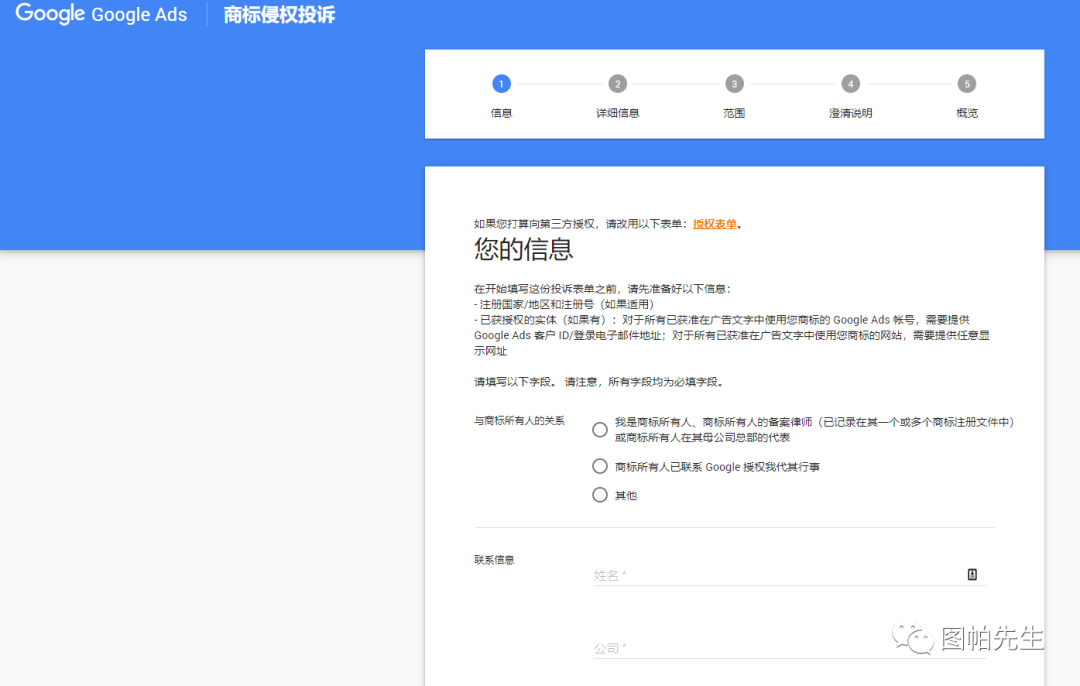Click step 3 circle icon for 范围

pyautogui.click(x=733, y=84)
